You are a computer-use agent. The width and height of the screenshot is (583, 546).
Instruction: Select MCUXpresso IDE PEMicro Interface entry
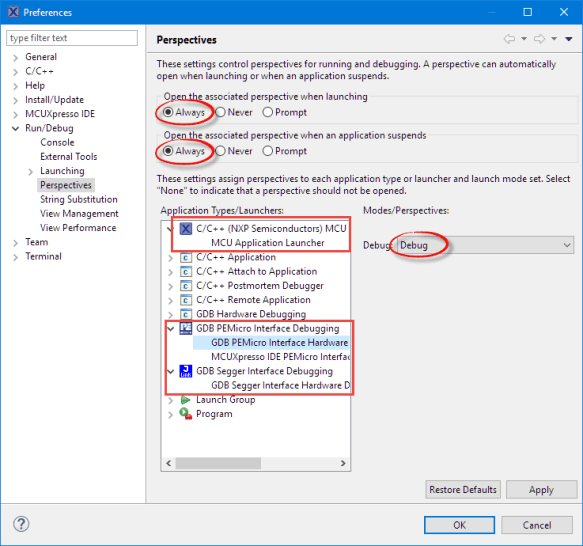tap(280, 357)
